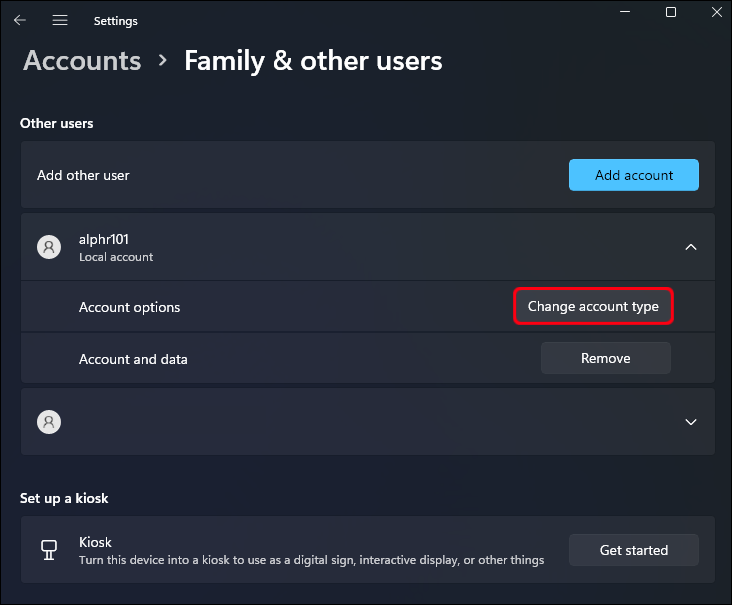This screenshot has height=605, width=732.
Task: Click the back arrow in title bar
Action: pyautogui.click(x=20, y=20)
